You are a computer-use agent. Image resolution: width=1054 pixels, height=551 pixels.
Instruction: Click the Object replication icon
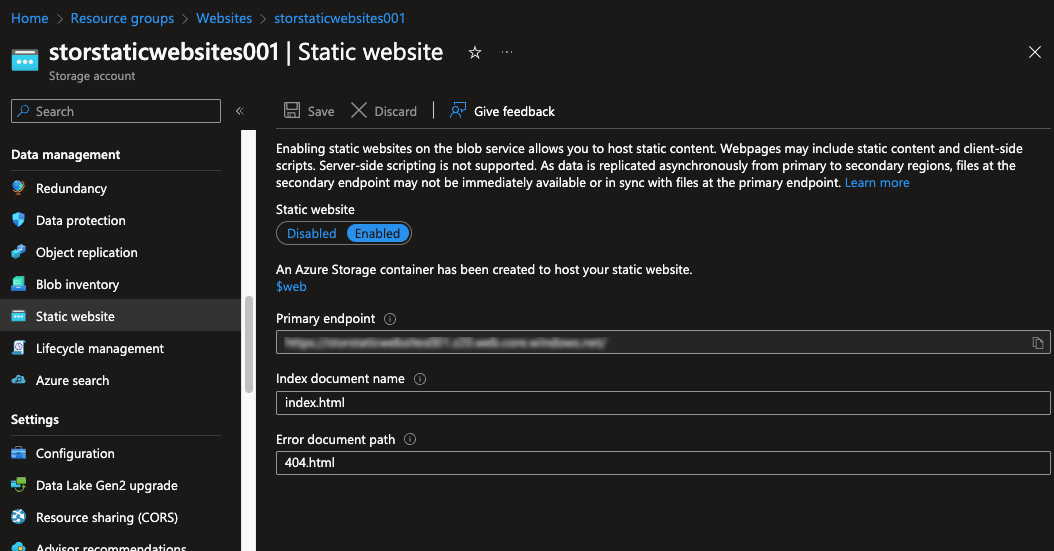click(19, 252)
